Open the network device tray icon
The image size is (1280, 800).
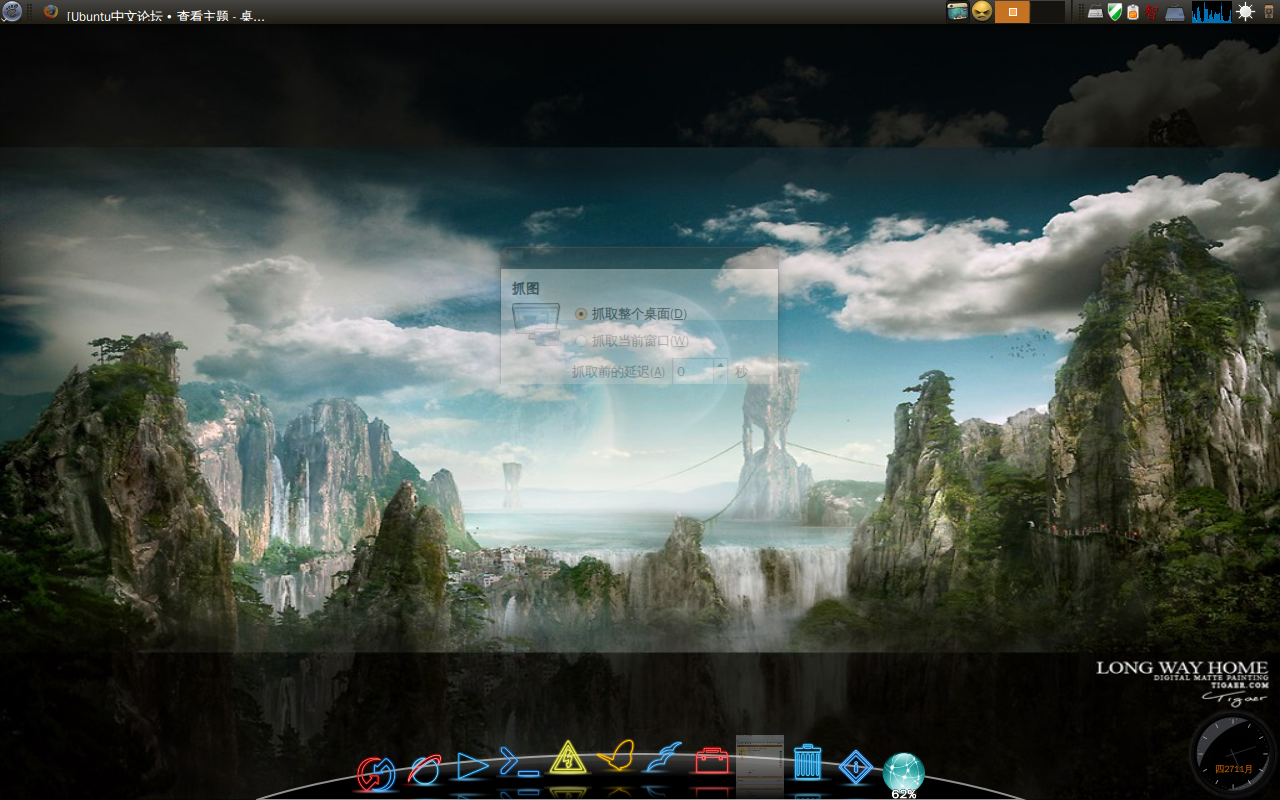(x=1175, y=13)
